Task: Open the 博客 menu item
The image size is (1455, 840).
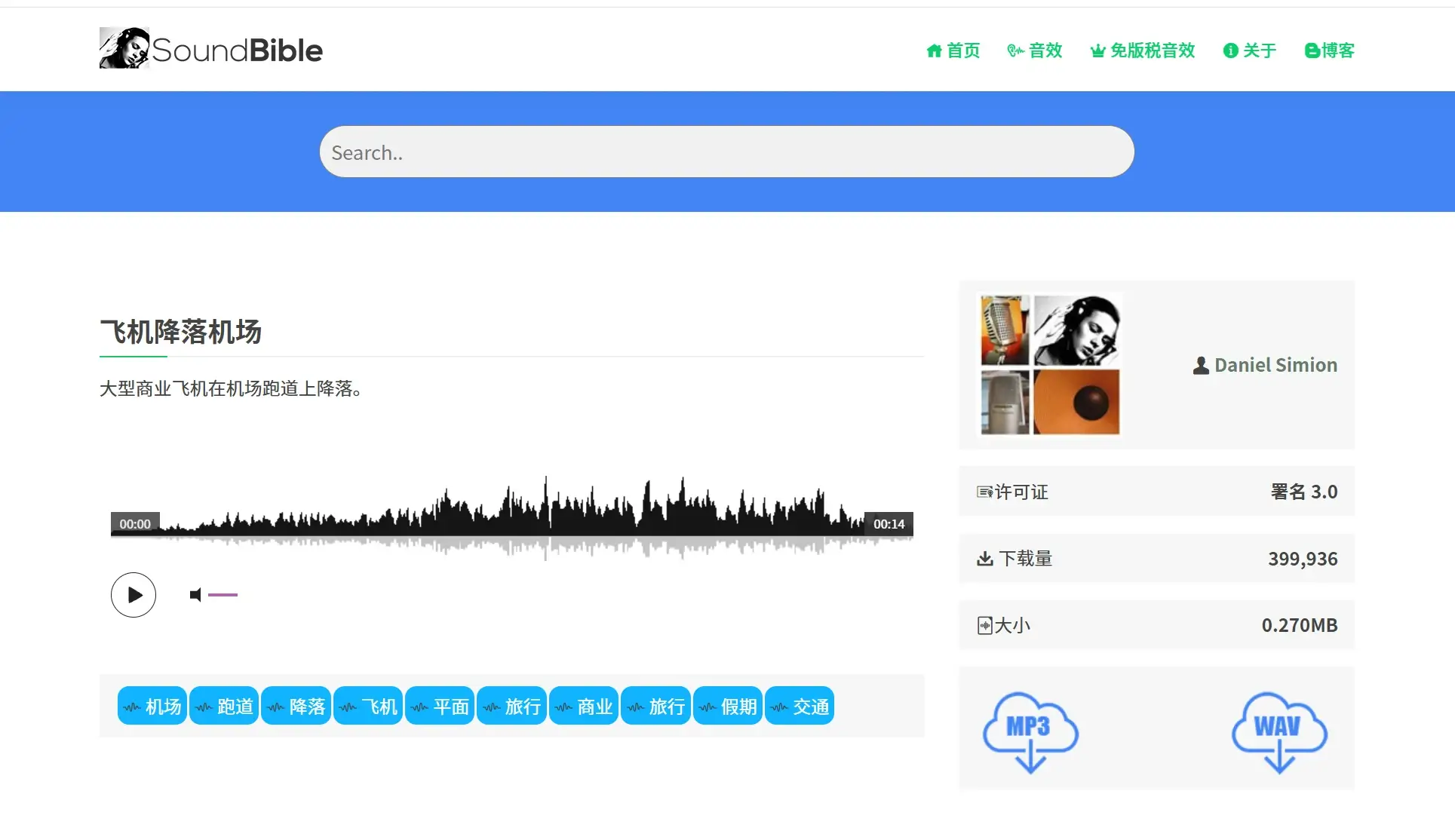Action: pos(1337,51)
